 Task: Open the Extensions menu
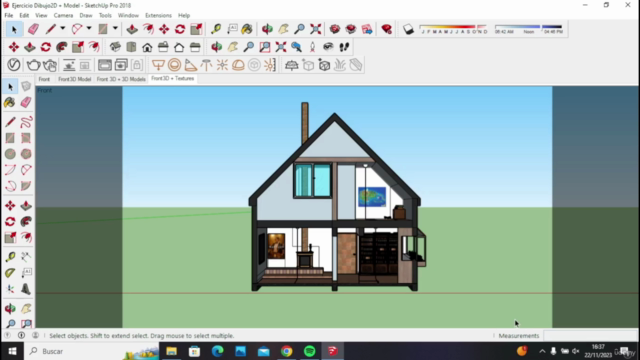[158, 16]
